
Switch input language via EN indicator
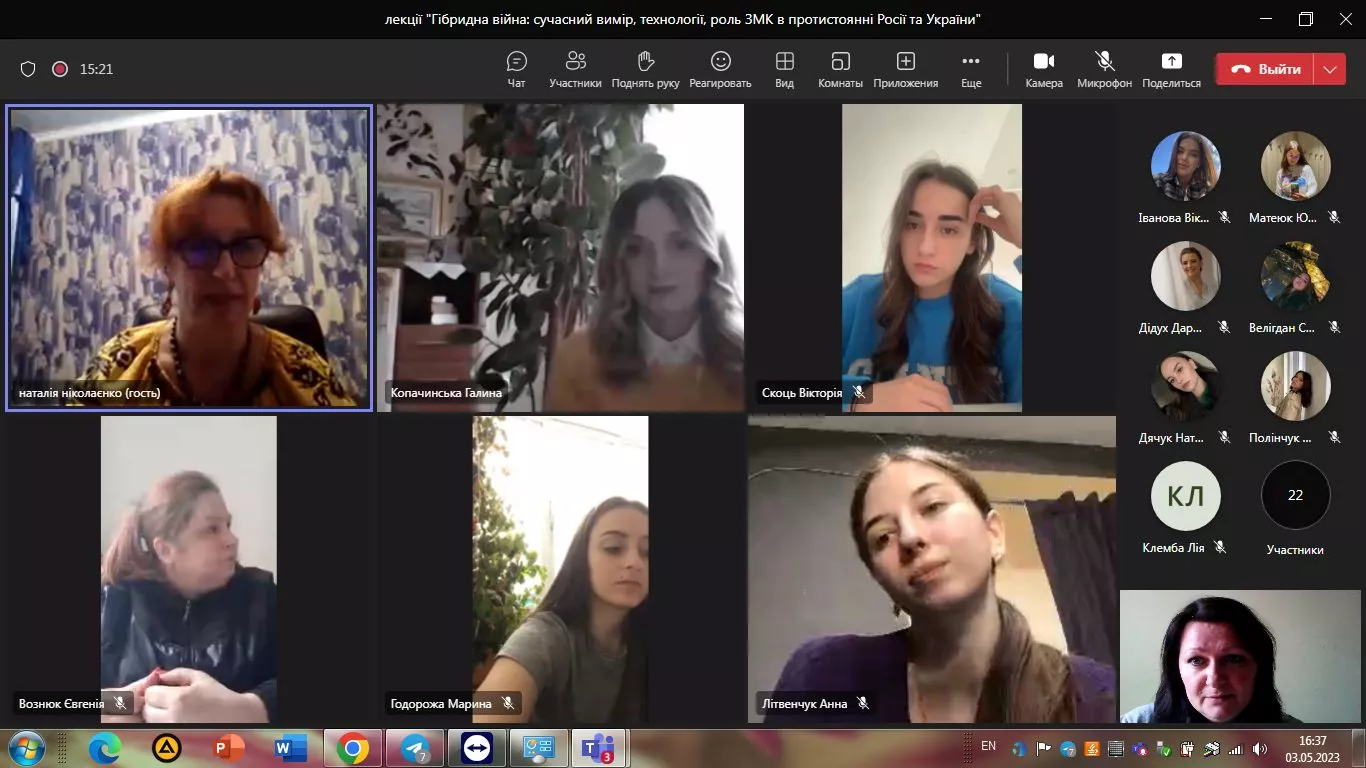988,746
